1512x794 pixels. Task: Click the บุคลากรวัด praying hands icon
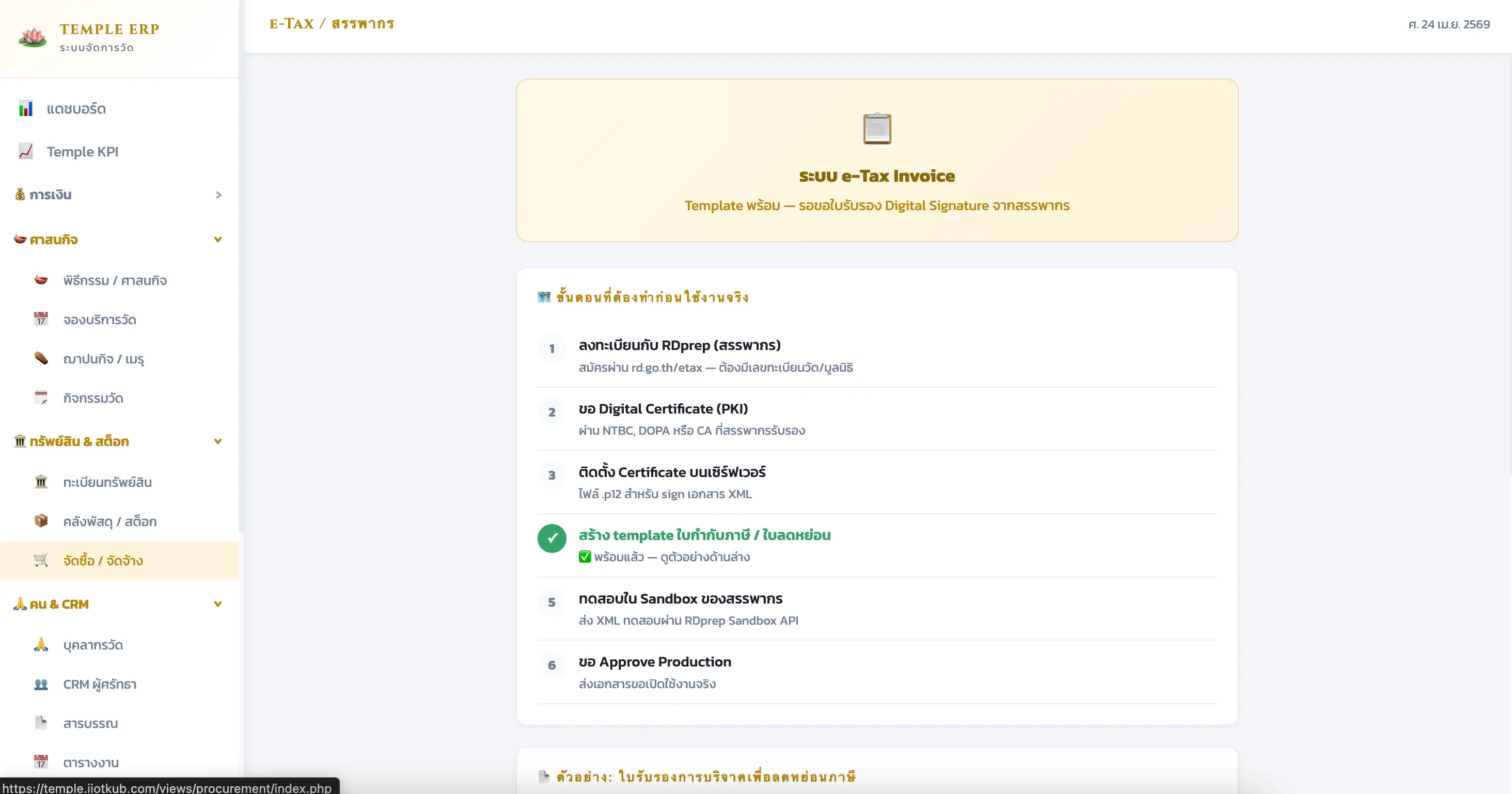click(41, 644)
